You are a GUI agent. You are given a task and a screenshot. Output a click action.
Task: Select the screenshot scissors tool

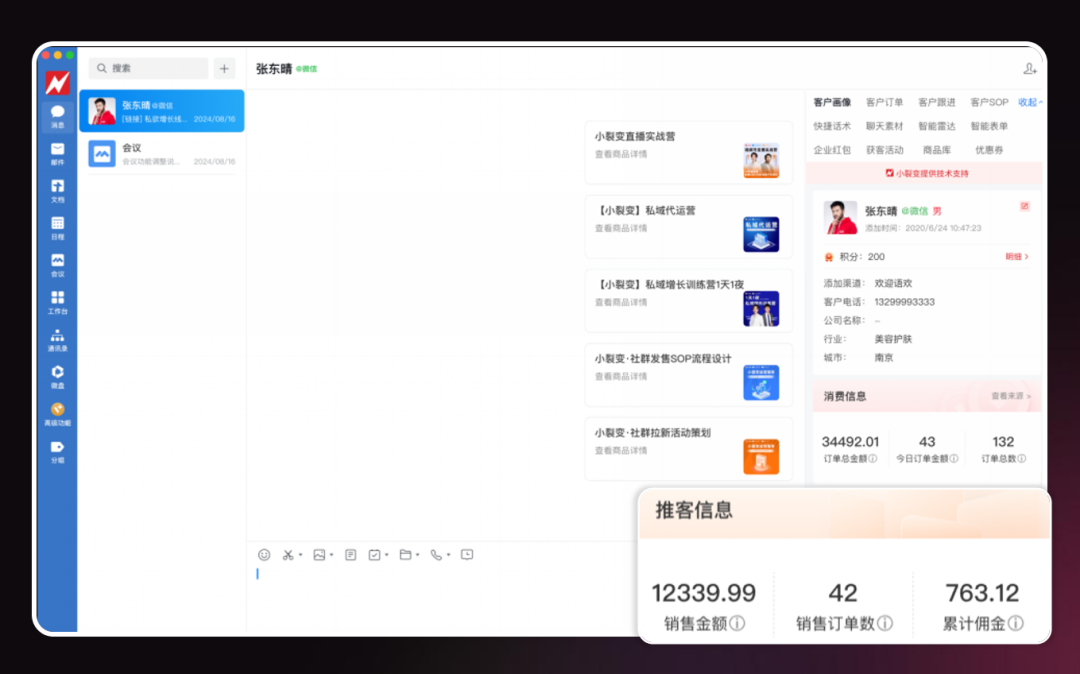click(x=288, y=554)
